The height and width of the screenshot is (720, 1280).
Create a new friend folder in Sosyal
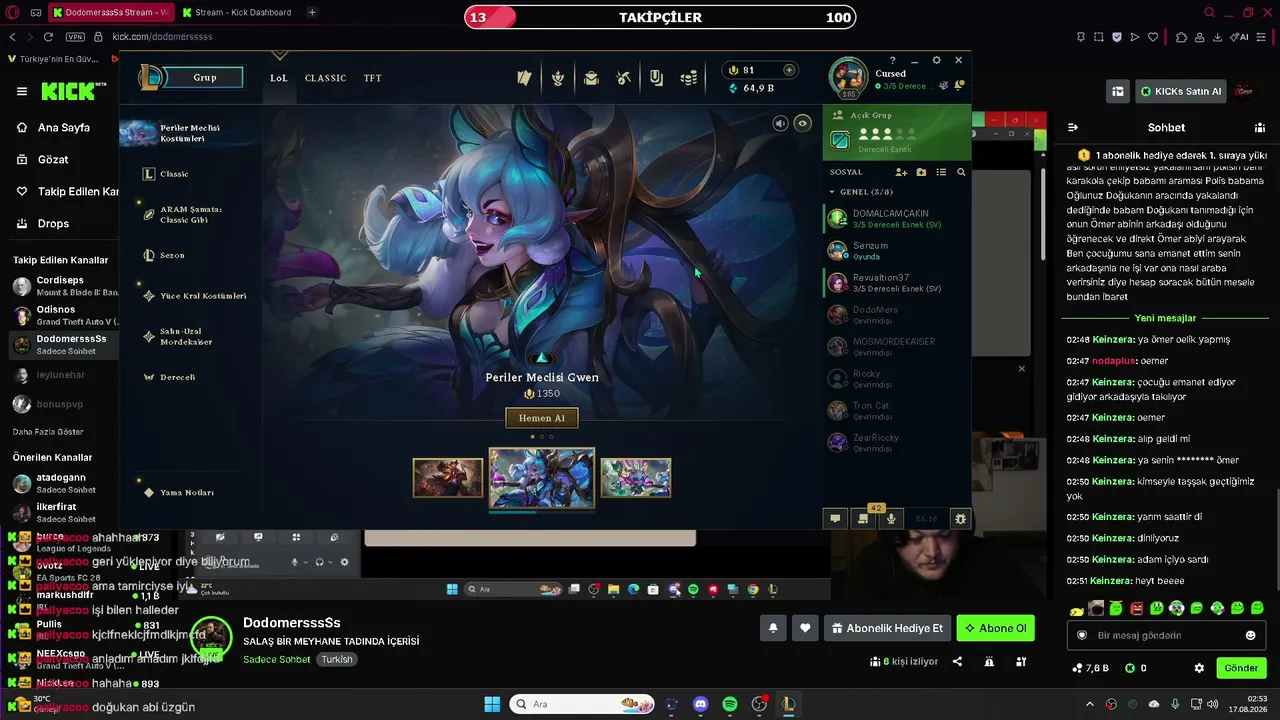[921, 172]
